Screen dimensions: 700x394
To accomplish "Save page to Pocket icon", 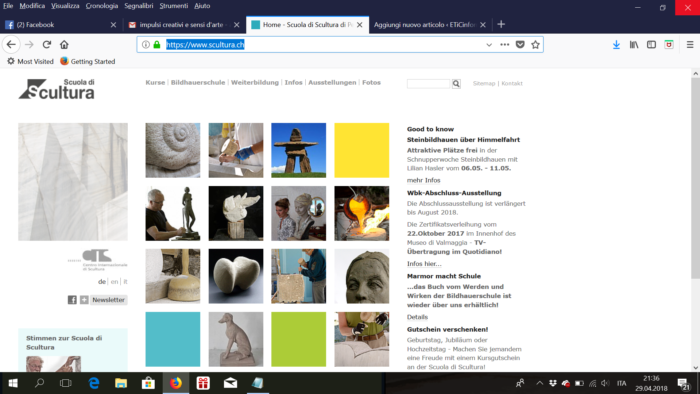I will (520, 45).
